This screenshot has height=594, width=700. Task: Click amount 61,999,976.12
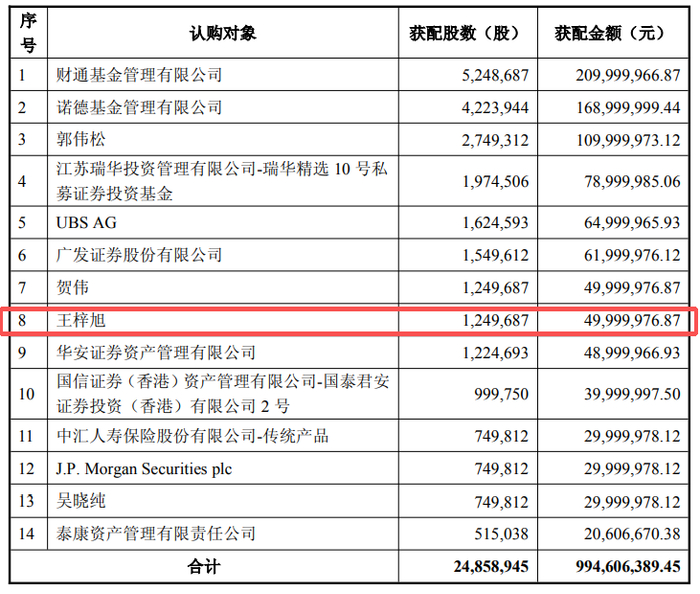pos(633,255)
